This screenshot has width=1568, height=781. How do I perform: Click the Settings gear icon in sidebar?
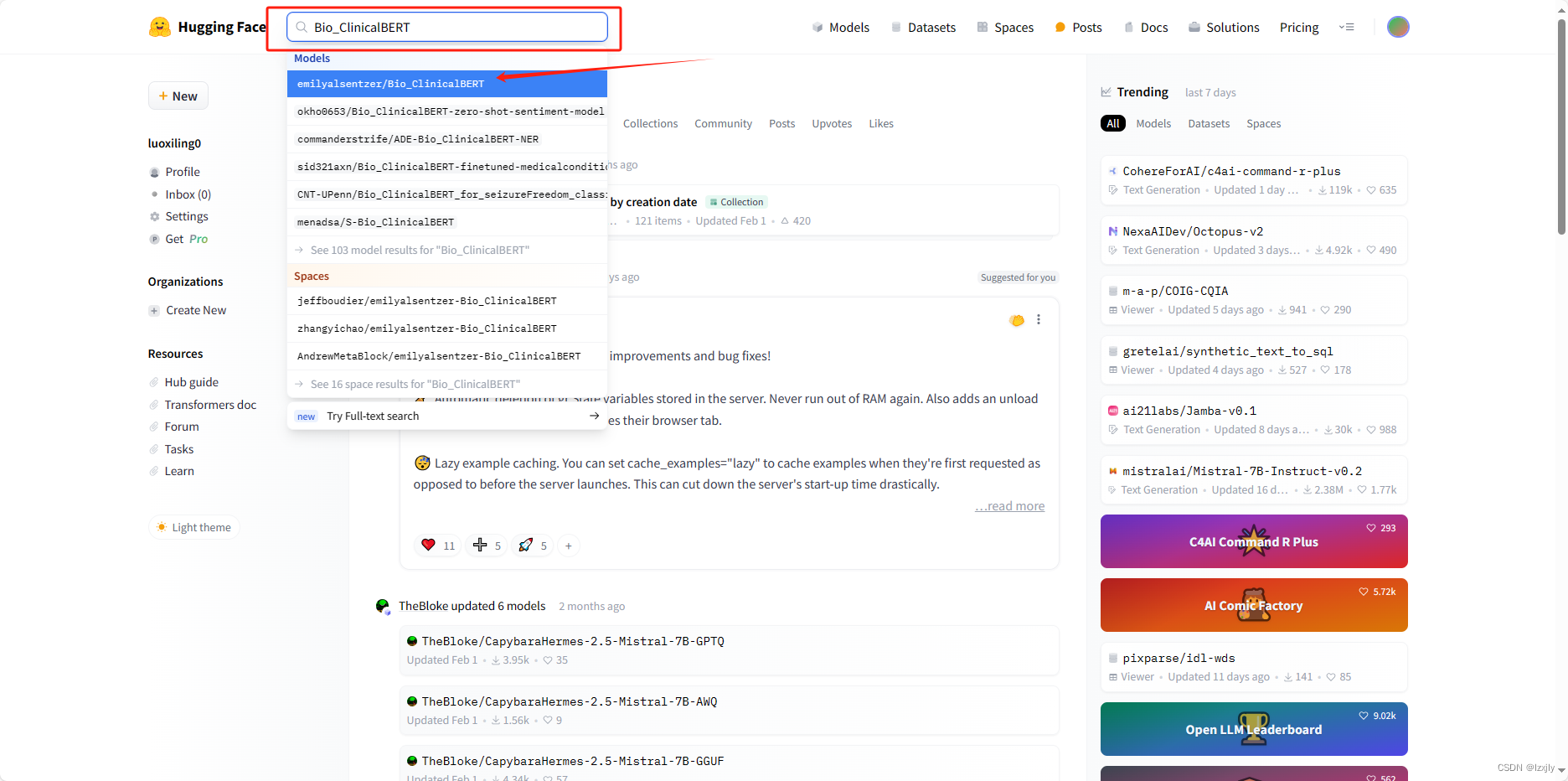point(154,215)
